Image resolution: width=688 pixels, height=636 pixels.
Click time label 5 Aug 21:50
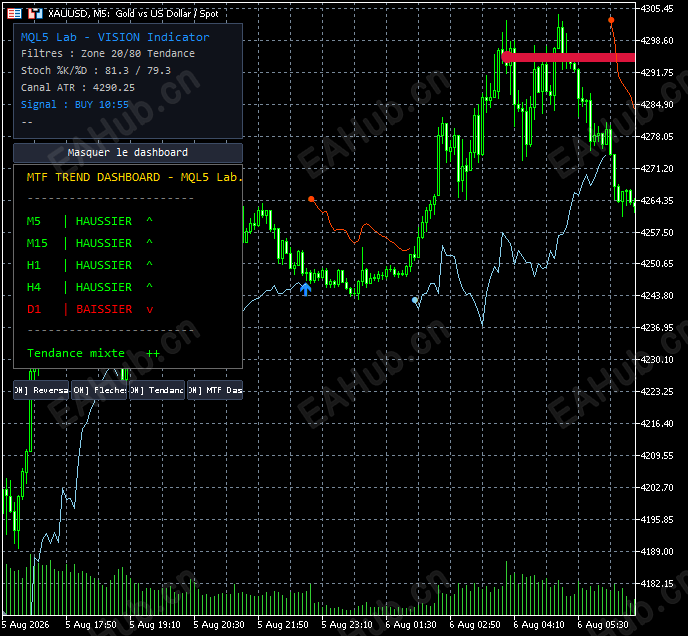pos(283,624)
